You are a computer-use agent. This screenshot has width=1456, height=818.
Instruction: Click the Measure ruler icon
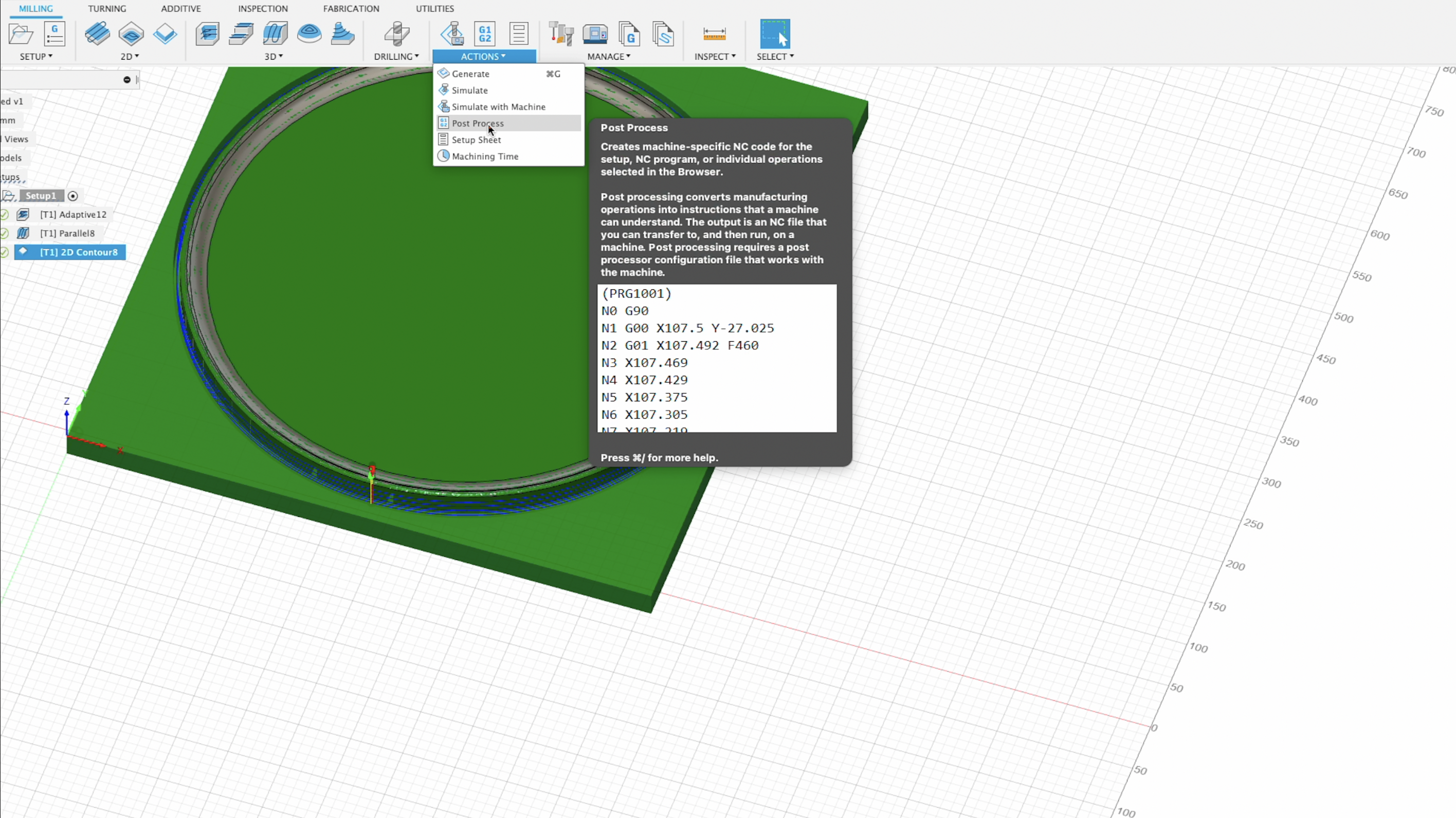point(715,34)
